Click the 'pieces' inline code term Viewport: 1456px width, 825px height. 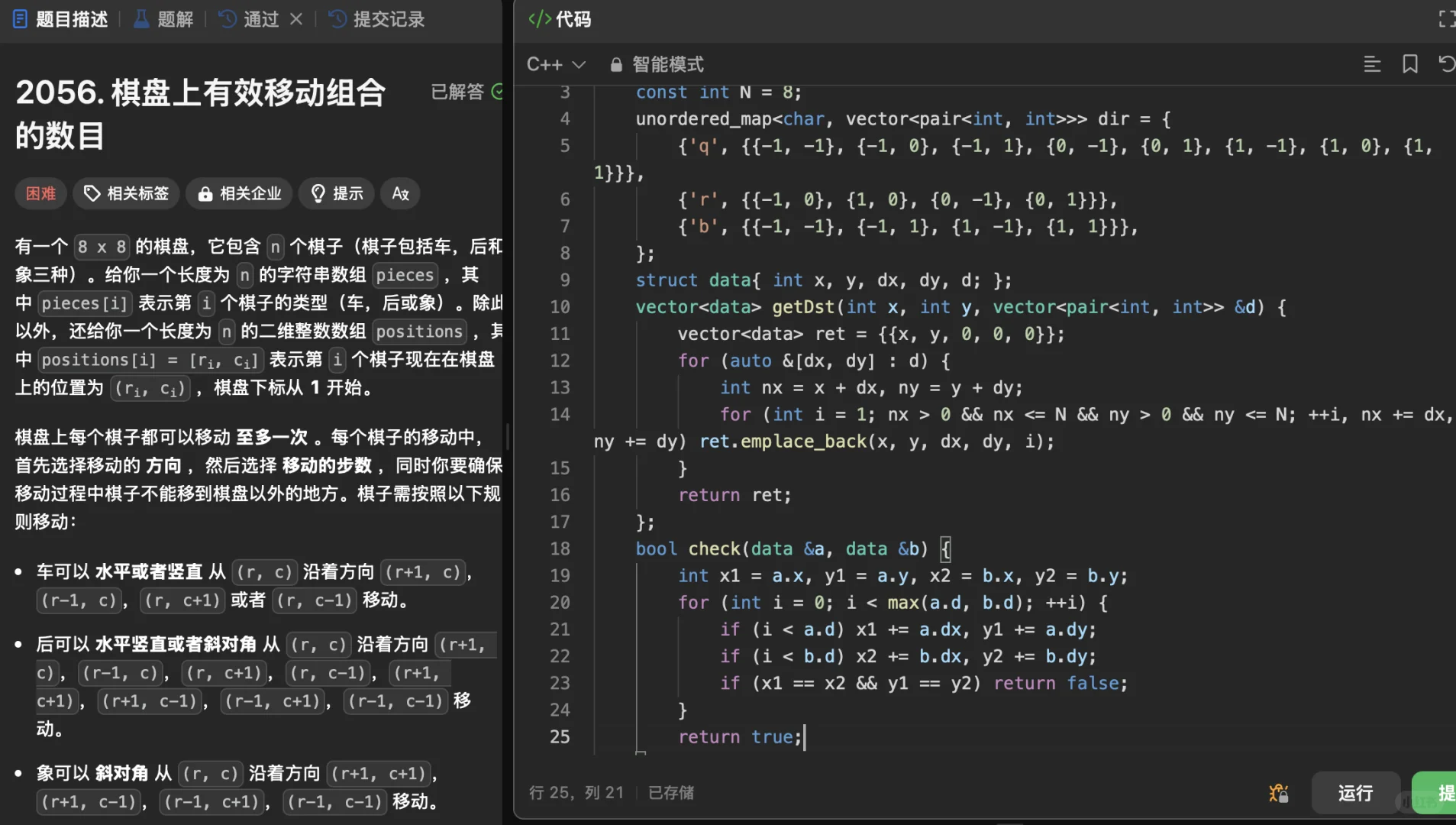(405, 275)
